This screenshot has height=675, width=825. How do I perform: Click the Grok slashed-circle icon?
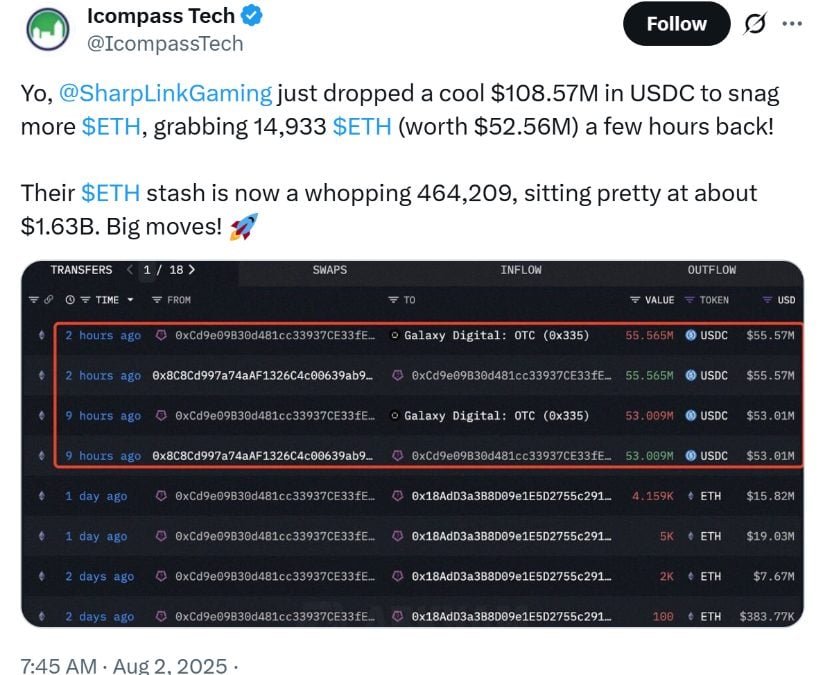tap(755, 24)
